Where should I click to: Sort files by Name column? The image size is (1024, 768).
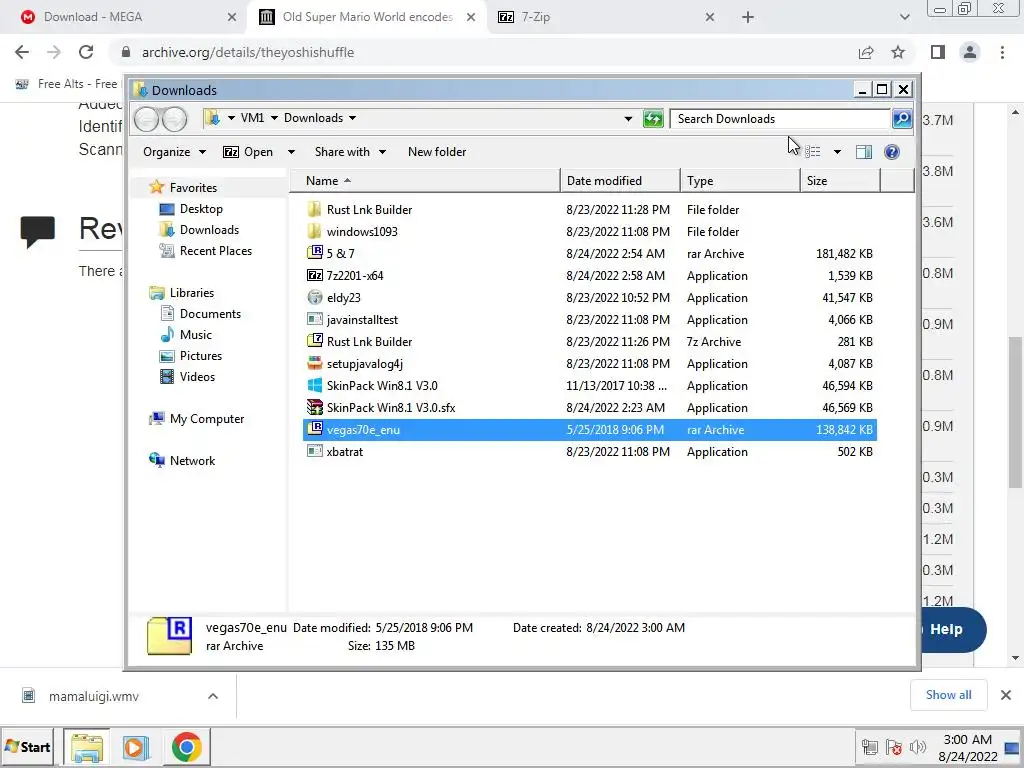424,180
